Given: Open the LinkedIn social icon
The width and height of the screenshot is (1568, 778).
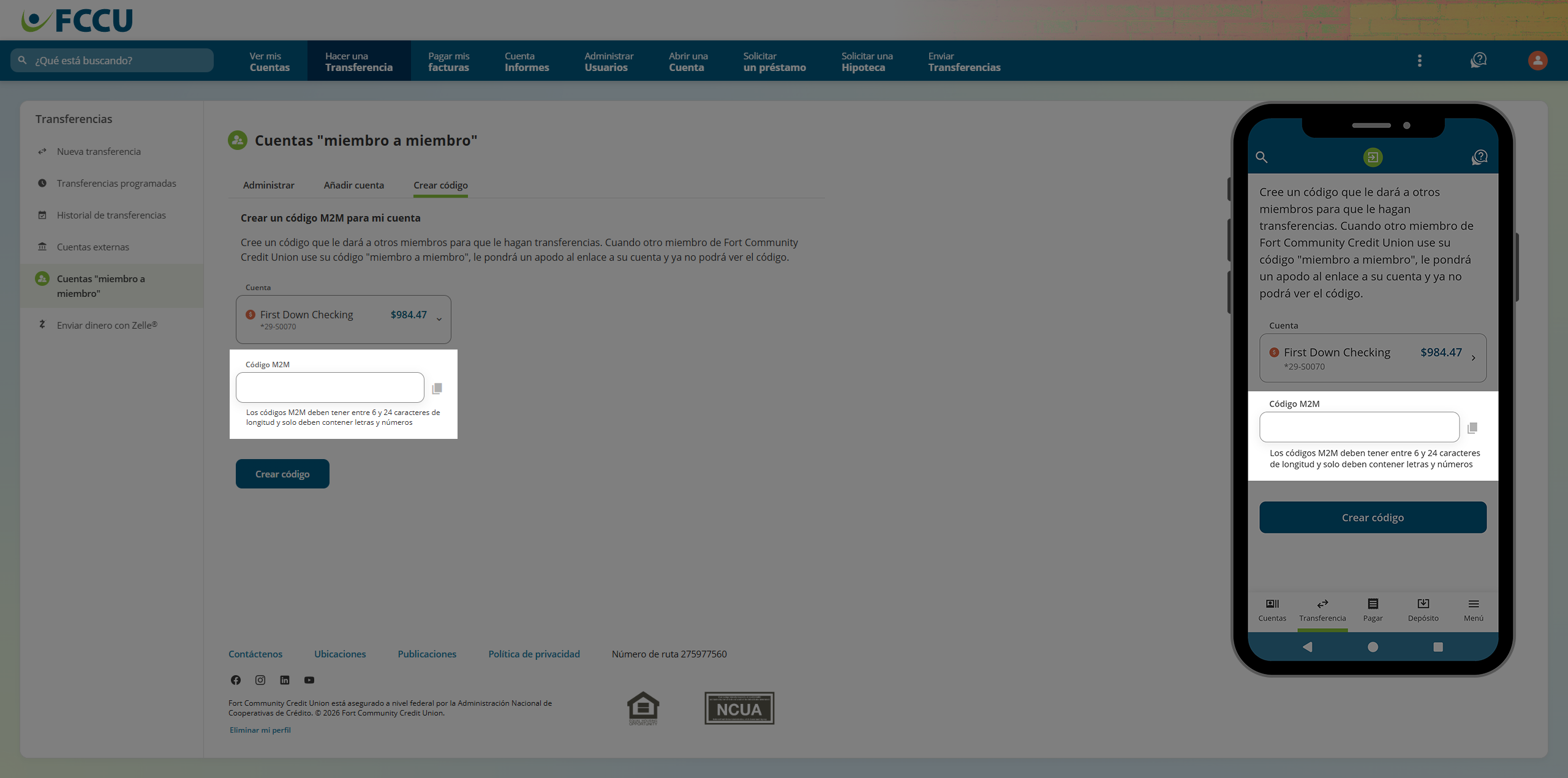Looking at the screenshot, I should 285,679.
